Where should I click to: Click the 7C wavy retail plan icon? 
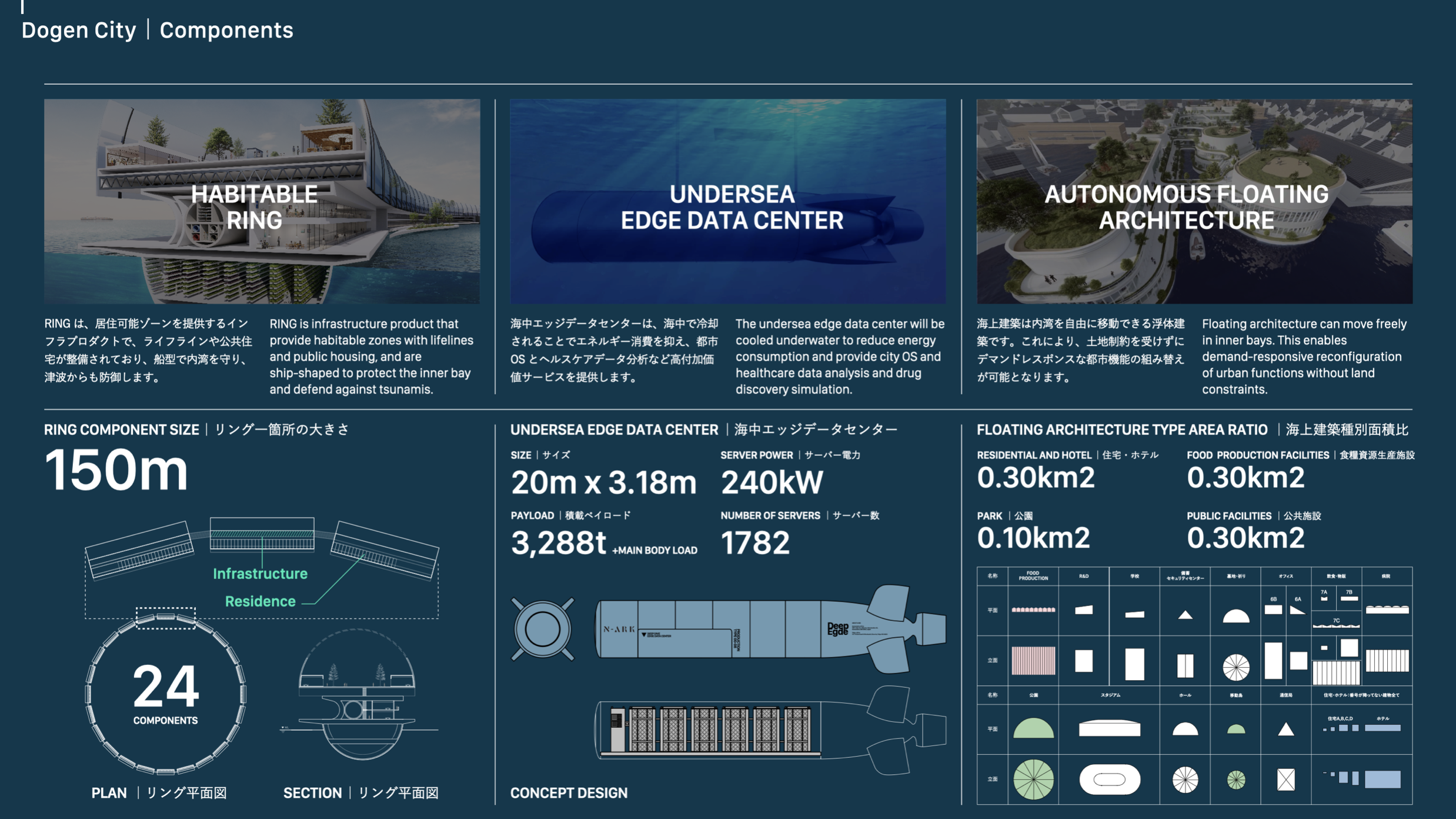click(x=1336, y=625)
